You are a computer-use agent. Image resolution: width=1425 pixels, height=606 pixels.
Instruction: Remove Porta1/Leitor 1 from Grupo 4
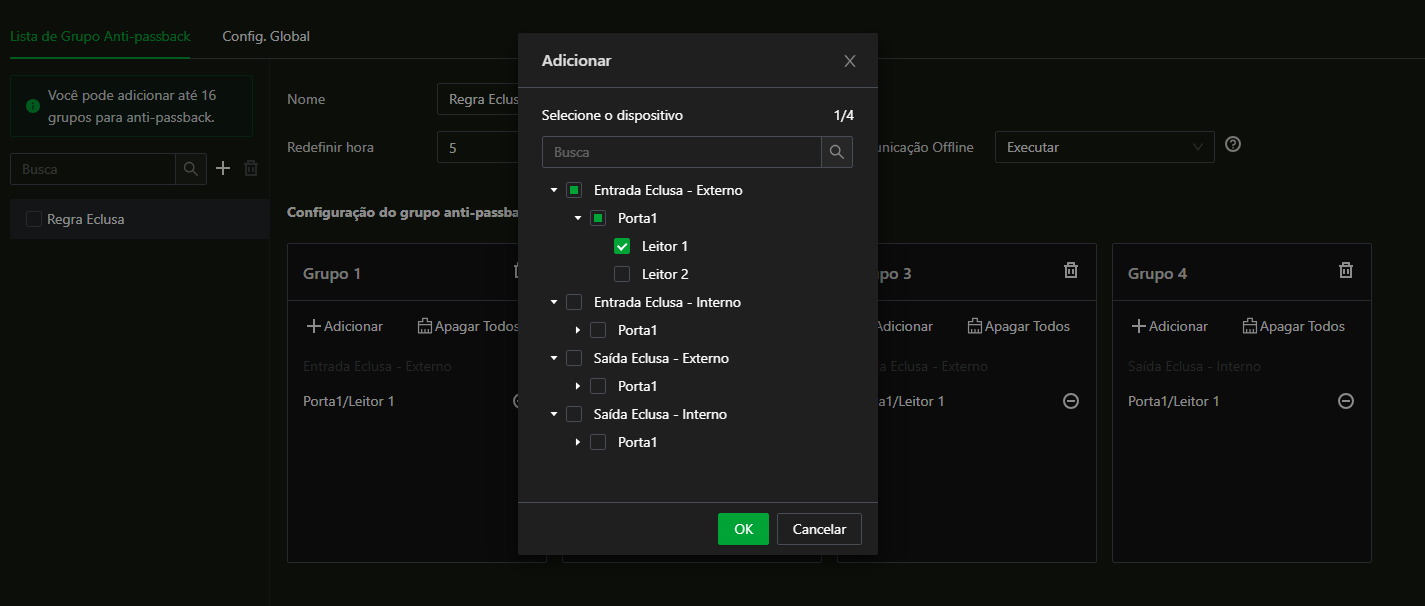click(1346, 401)
